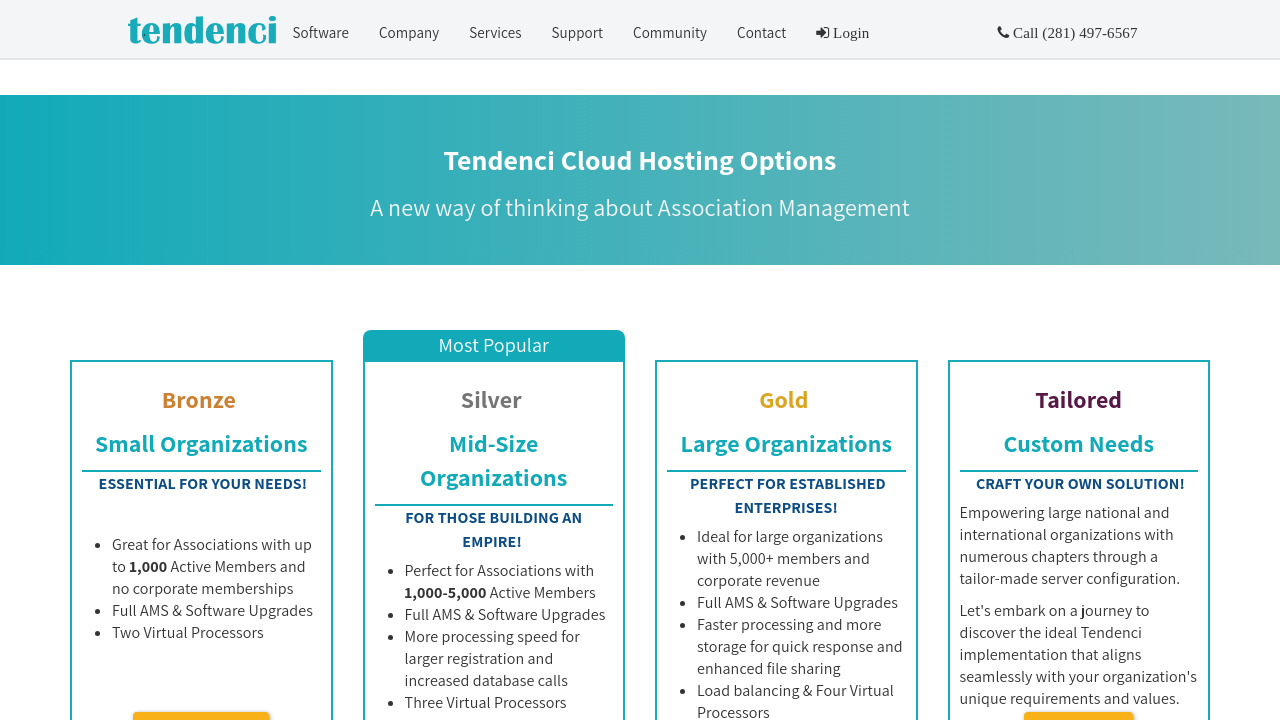Click the Tendenci logo
The image size is (1280, 720).
(x=202, y=30)
